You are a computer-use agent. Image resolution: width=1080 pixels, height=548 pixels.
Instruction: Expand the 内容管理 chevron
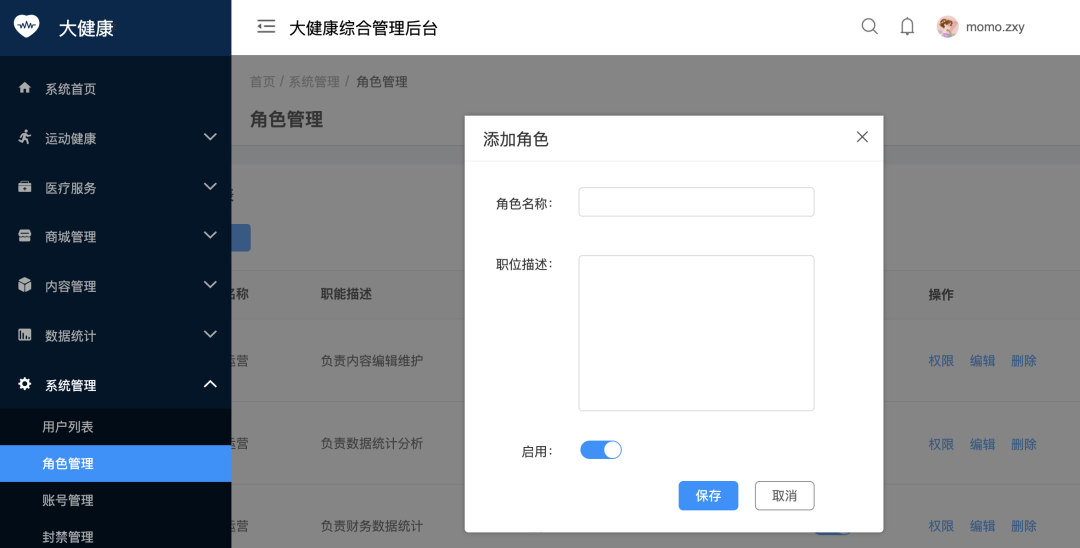[210, 285]
